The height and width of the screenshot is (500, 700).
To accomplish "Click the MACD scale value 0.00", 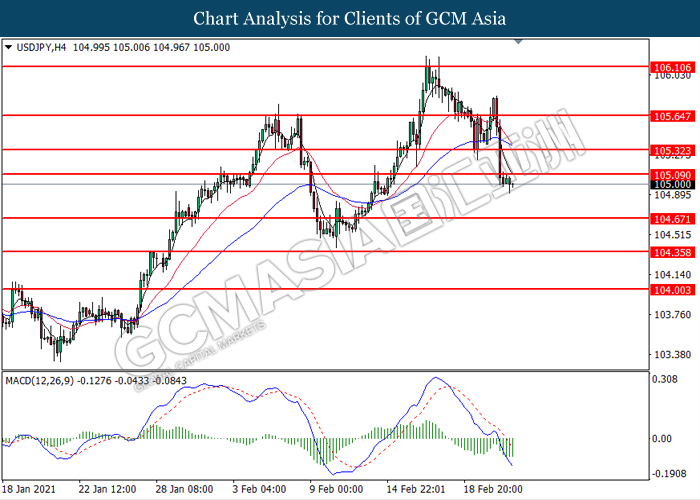I will coord(662,439).
